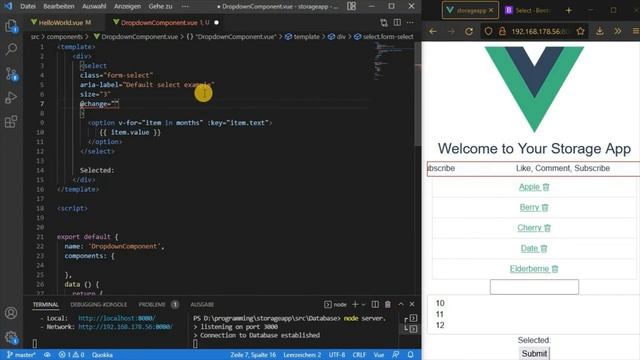Delete the Date item via trash icon
This screenshot has height=360, width=640.
click(x=544, y=248)
